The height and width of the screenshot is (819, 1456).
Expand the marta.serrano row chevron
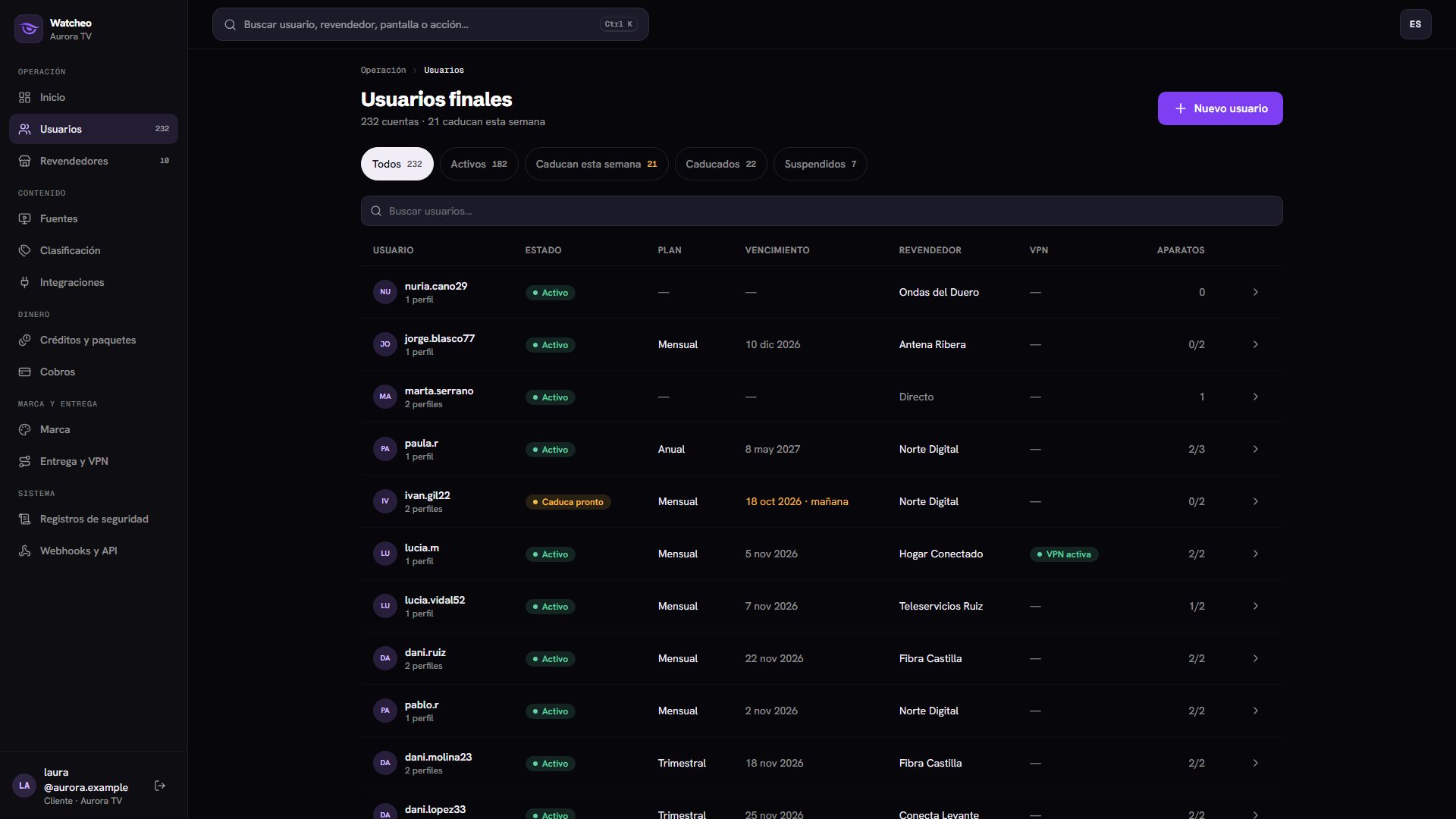coord(1256,397)
